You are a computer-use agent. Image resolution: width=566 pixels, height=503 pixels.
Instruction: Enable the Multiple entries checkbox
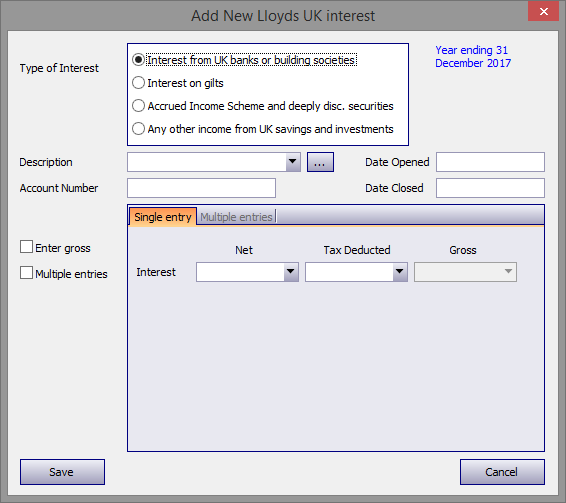click(x=26, y=273)
